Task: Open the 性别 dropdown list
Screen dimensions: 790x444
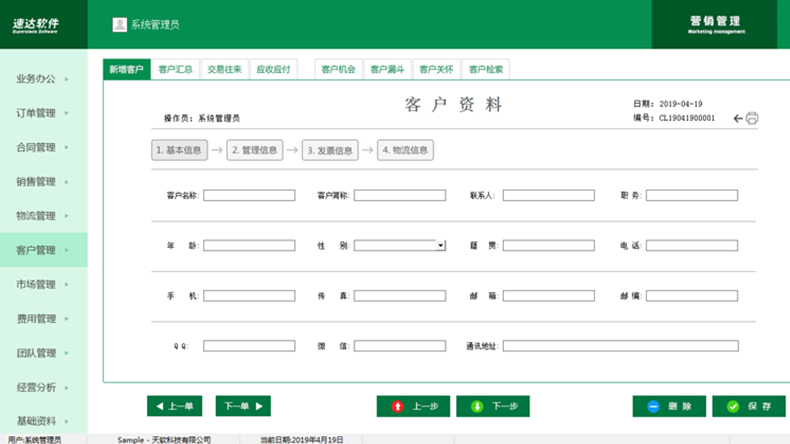Action: pyautogui.click(x=440, y=245)
